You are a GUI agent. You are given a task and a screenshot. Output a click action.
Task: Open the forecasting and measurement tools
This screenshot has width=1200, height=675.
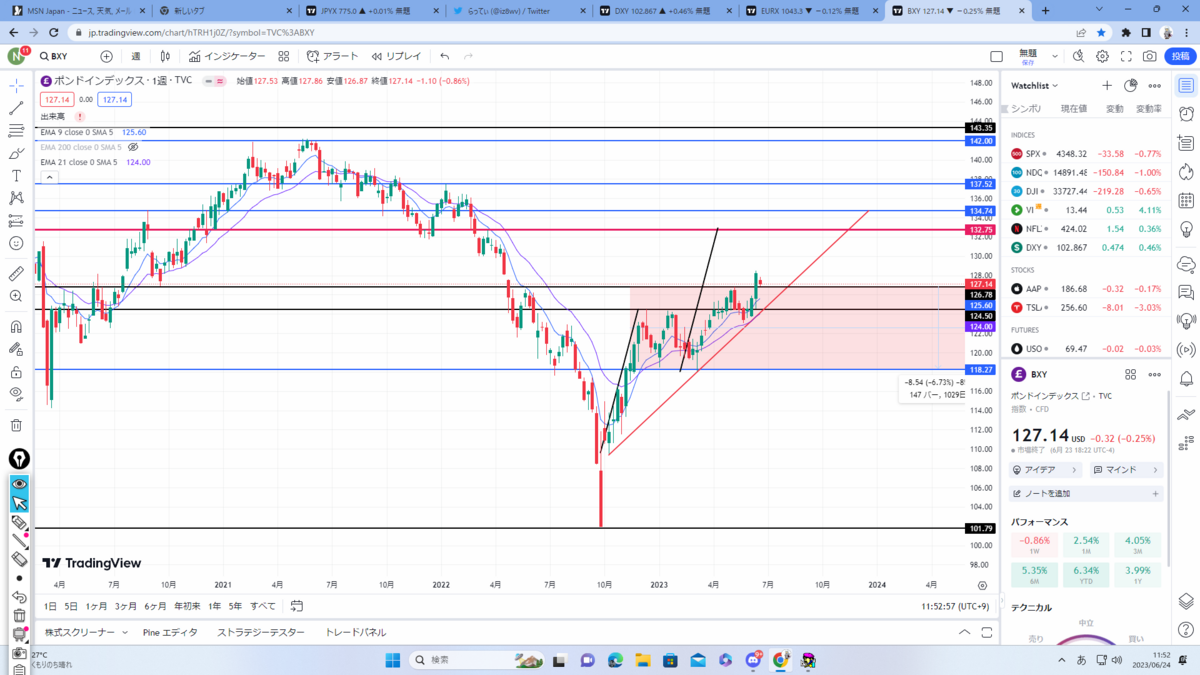pos(17,220)
